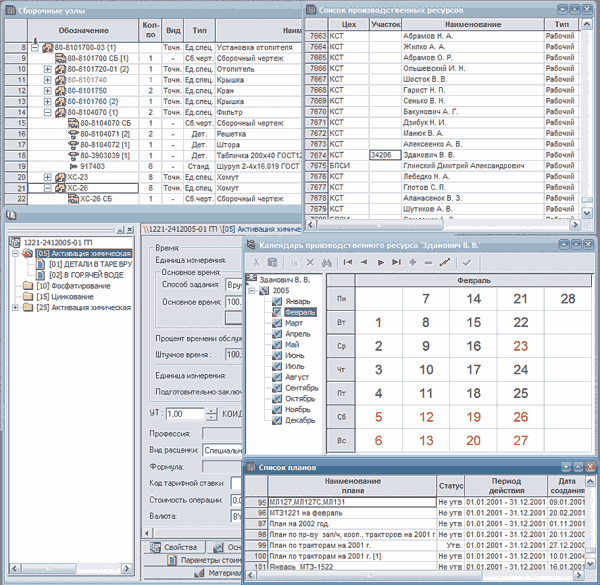Toggle the Февраль month checkbox
The width and height of the screenshot is (600, 585).
277,312
